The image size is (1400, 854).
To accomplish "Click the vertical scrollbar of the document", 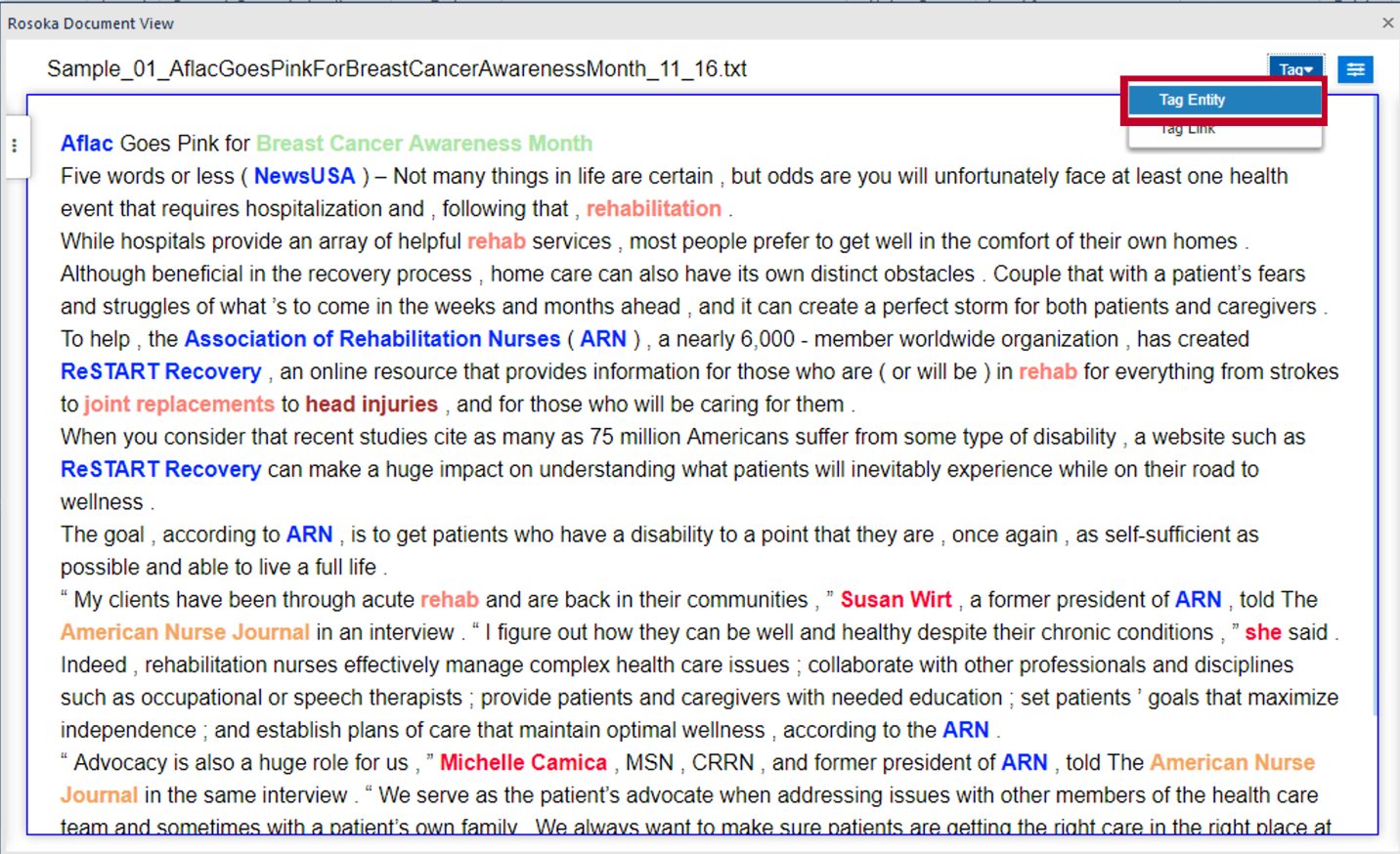I will 1376,391.
